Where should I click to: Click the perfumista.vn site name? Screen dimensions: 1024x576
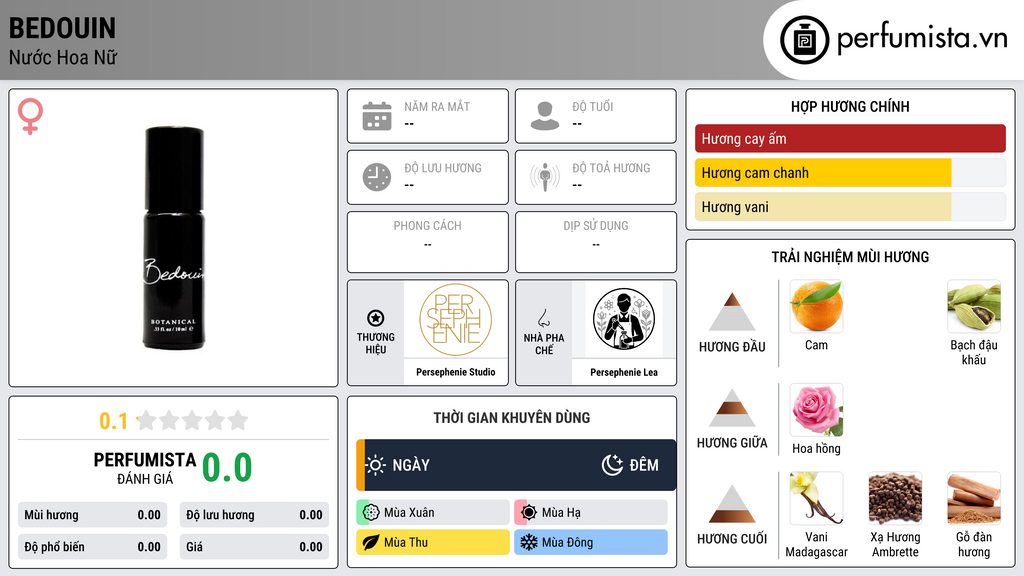pyautogui.click(x=922, y=39)
